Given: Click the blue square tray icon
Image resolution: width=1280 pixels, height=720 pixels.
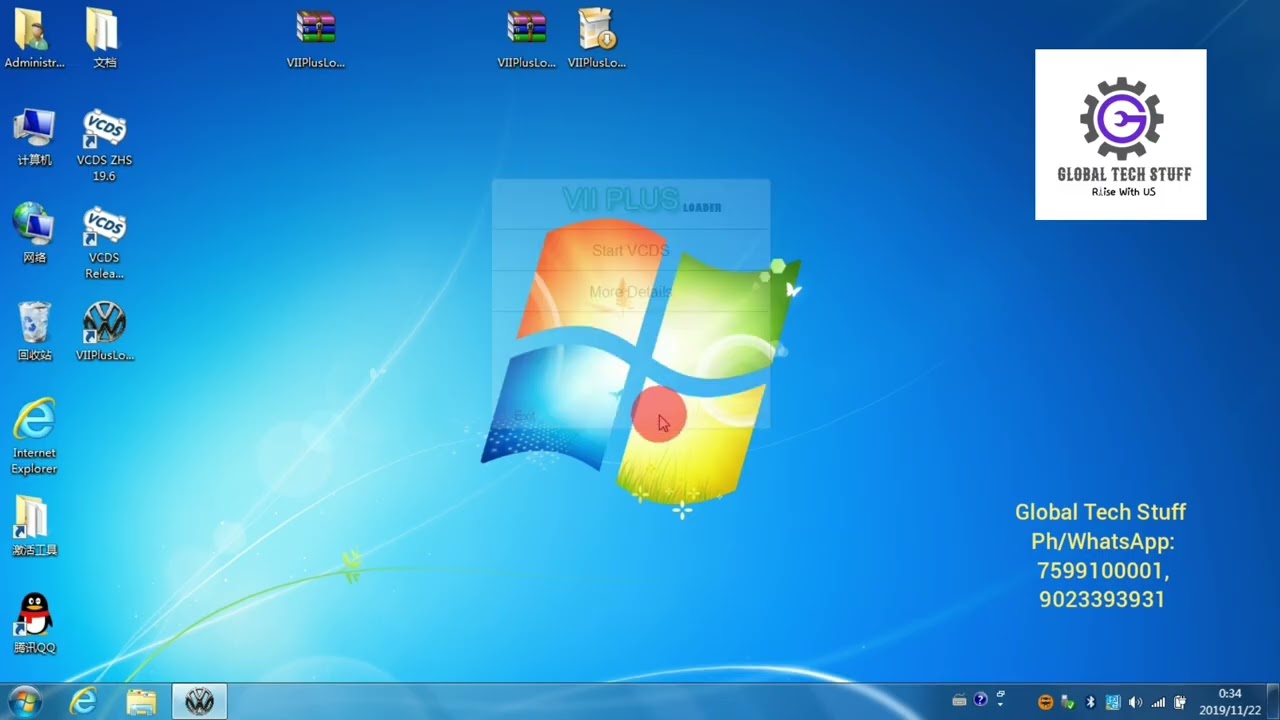Looking at the screenshot, I should [x=1113, y=702].
